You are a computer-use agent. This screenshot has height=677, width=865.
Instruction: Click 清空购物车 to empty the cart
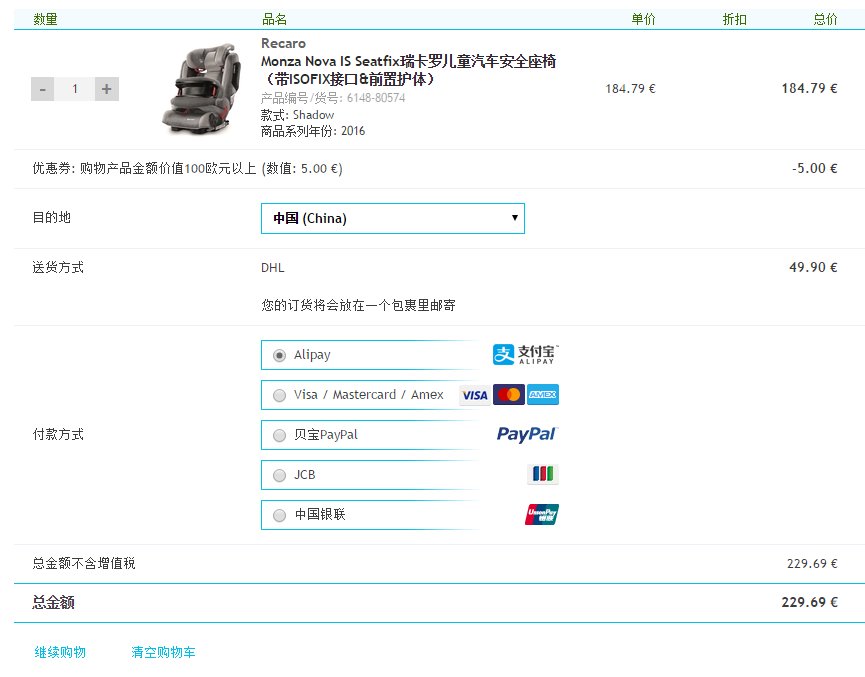[163, 652]
